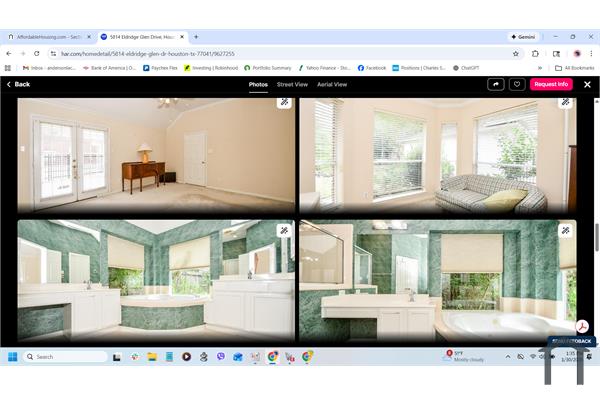Open the Viber icon in the taskbar
The image size is (600, 395).
[221, 357]
